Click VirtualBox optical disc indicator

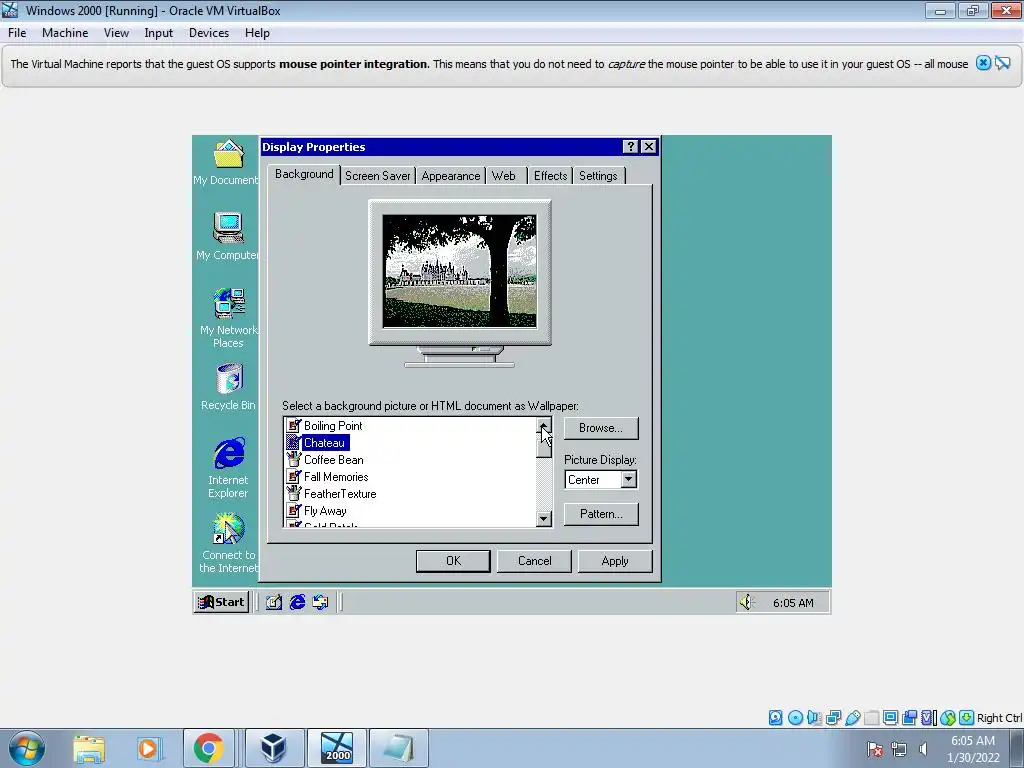point(795,718)
